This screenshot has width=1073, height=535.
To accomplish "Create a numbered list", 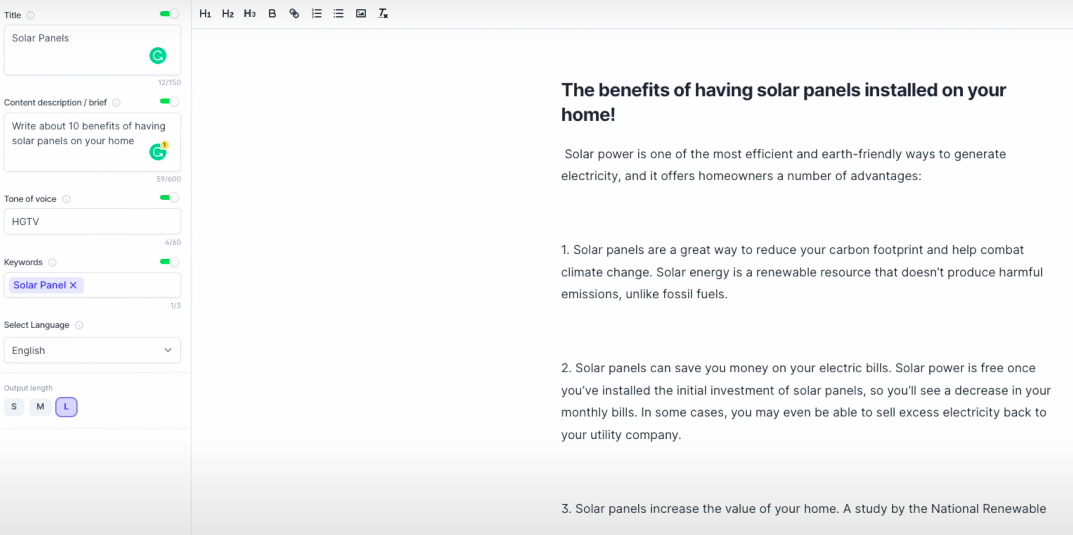I will click(317, 14).
